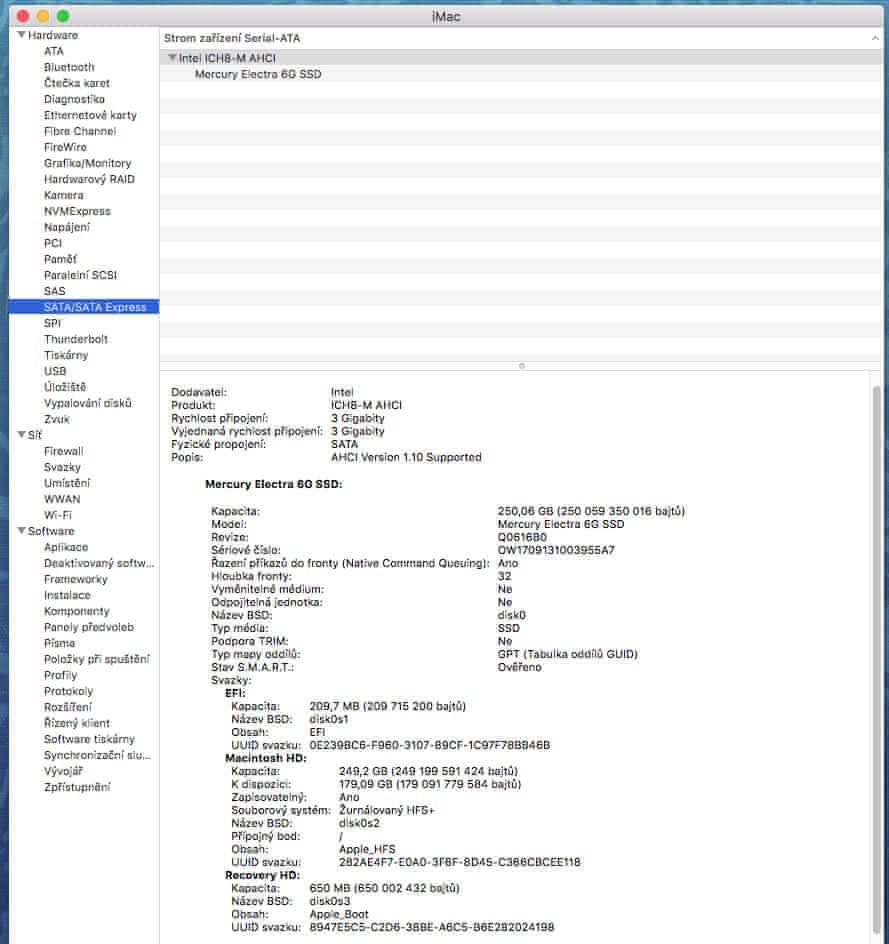Select Komponenty entry
889x944 pixels.
tap(77, 611)
